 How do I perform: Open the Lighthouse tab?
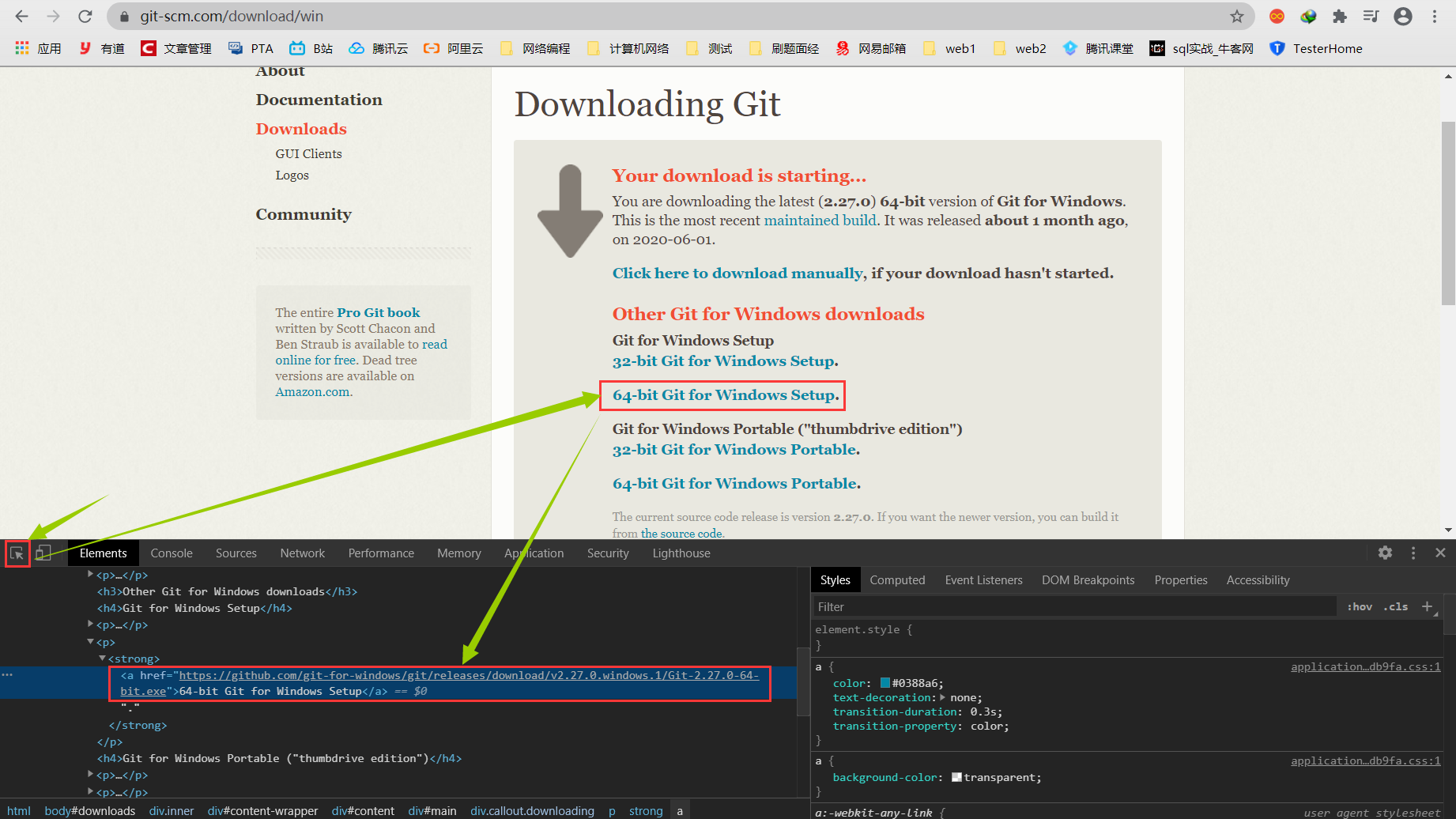pos(681,553)
